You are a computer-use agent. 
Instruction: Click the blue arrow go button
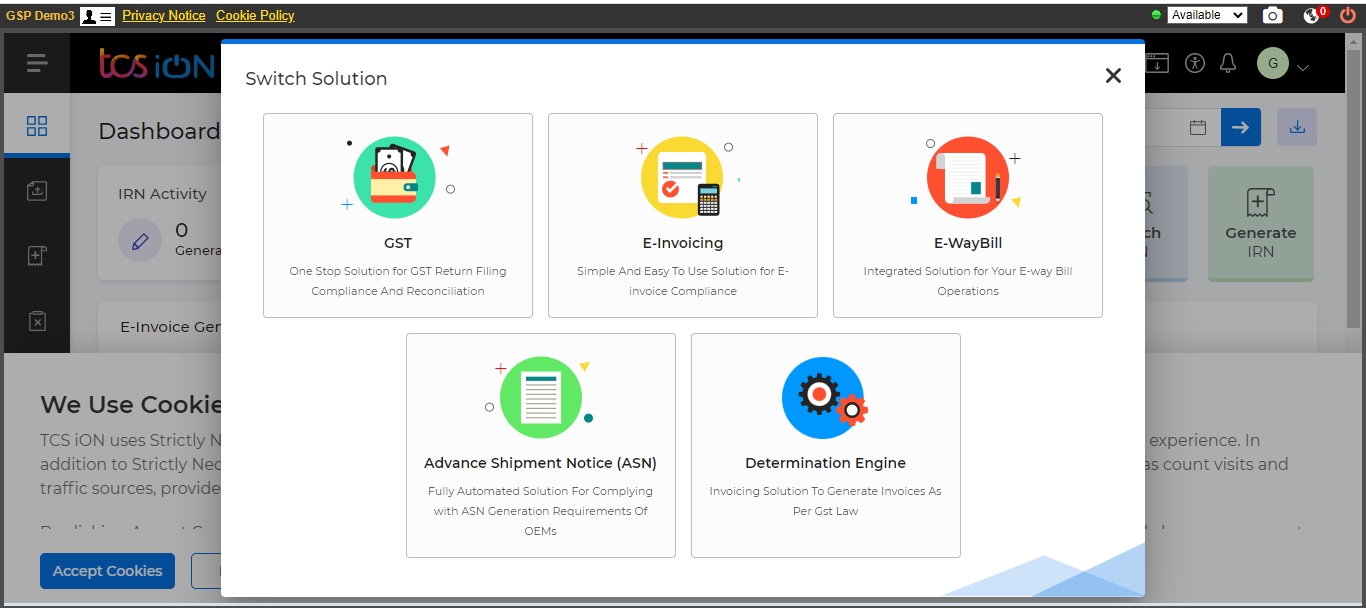pos(1241,127)
